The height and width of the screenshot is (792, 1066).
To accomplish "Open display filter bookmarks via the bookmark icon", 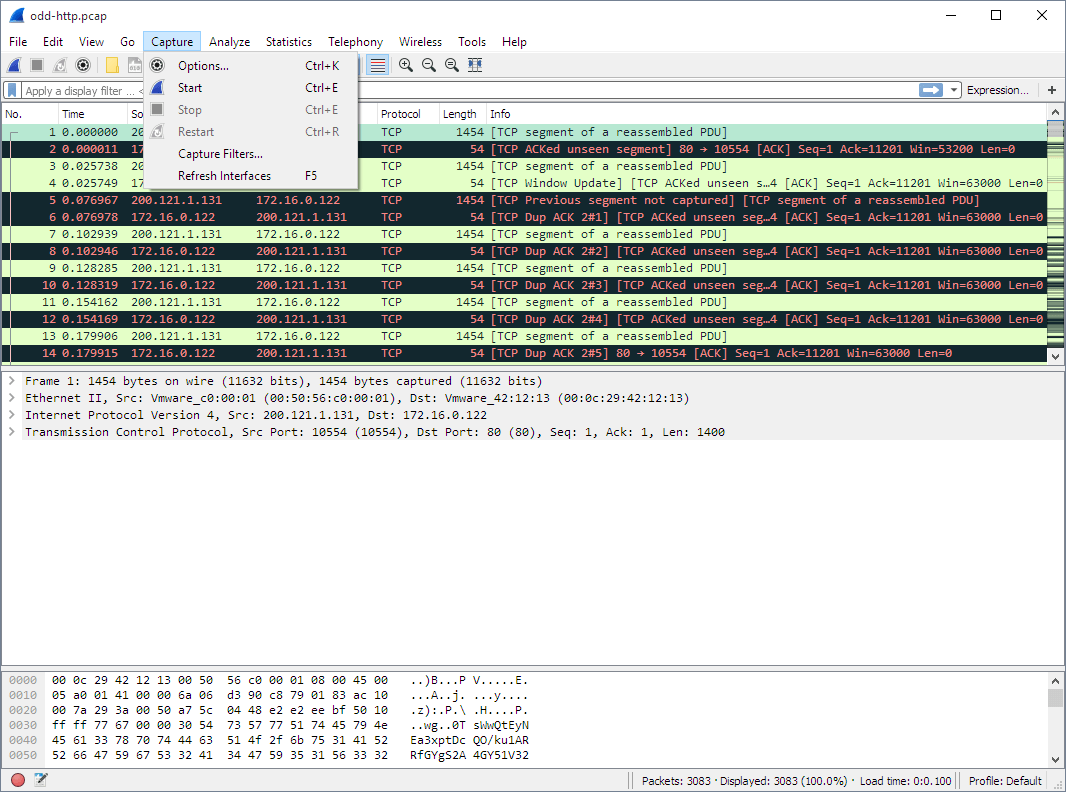I will point(12,89).
